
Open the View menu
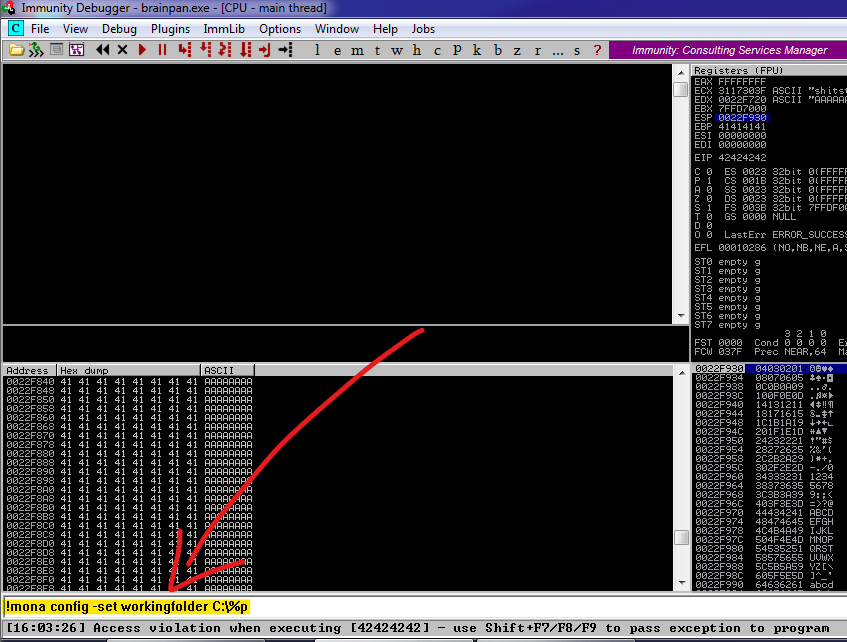click(x=75, y=29)
